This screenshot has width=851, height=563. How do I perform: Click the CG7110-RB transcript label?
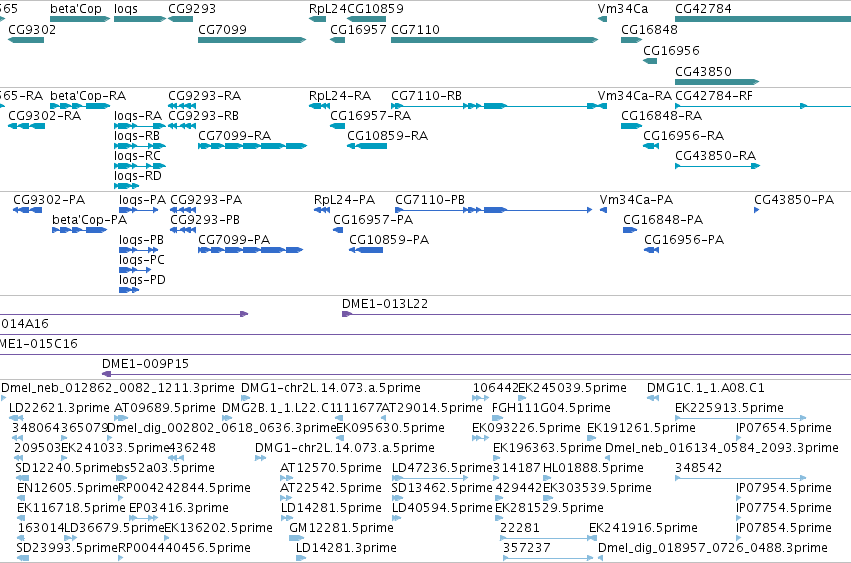(x=427, y=96)
